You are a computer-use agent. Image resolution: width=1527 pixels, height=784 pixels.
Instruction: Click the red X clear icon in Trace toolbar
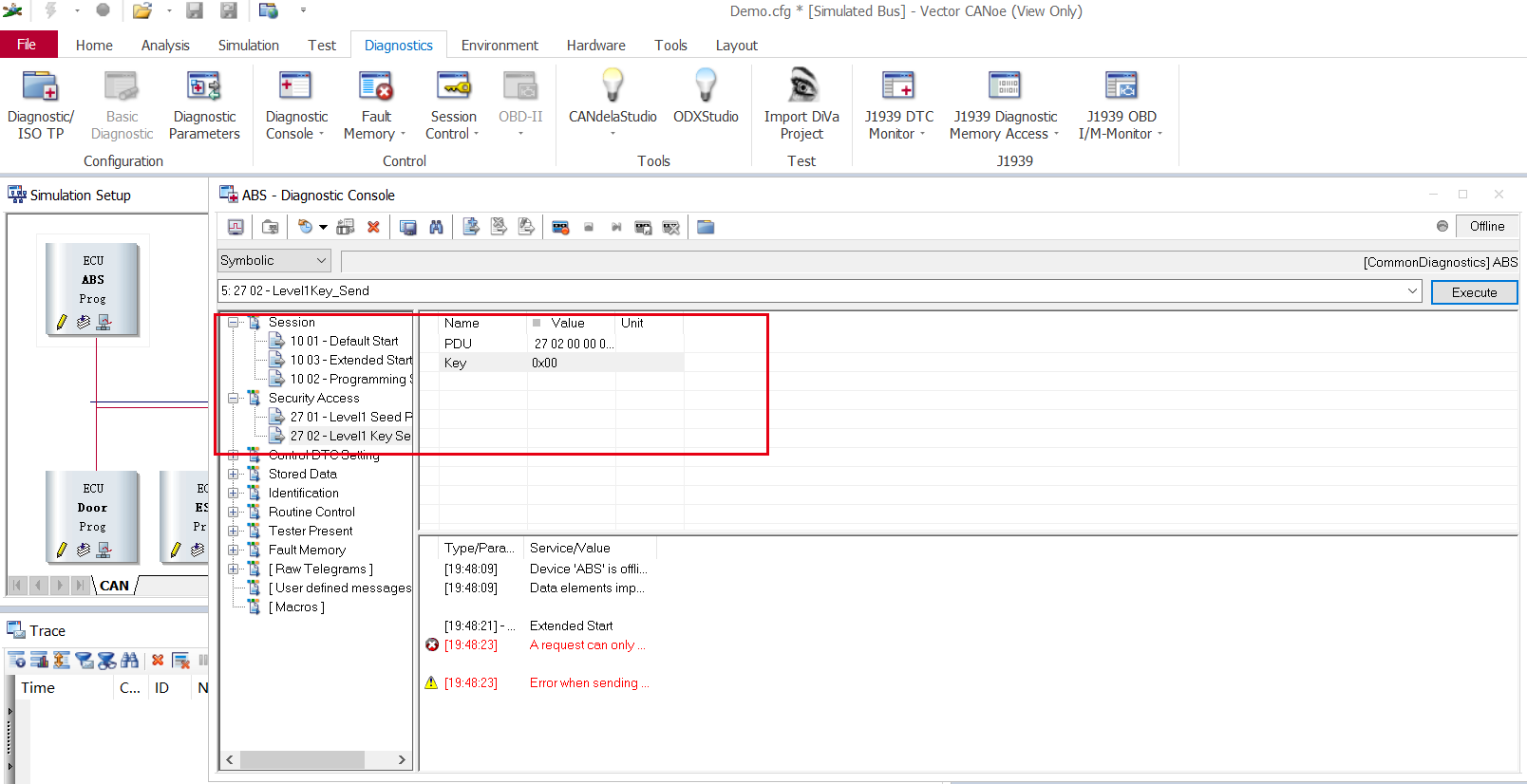pyautogui.click(x=158, y=660)
